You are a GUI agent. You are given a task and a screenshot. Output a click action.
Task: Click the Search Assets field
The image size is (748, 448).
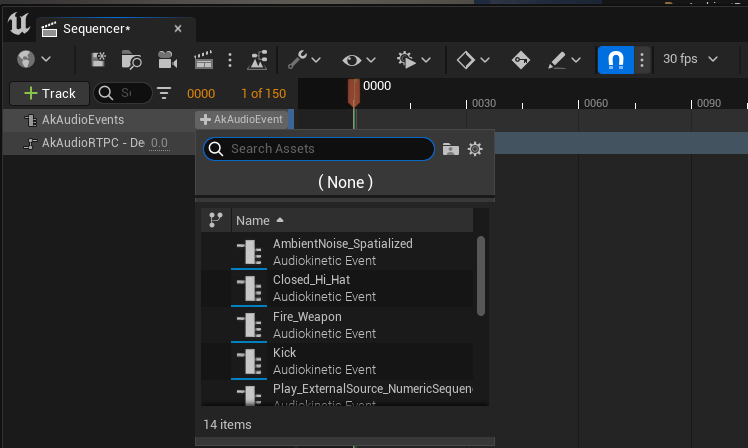pyautogui.click(x=319, y=149)
